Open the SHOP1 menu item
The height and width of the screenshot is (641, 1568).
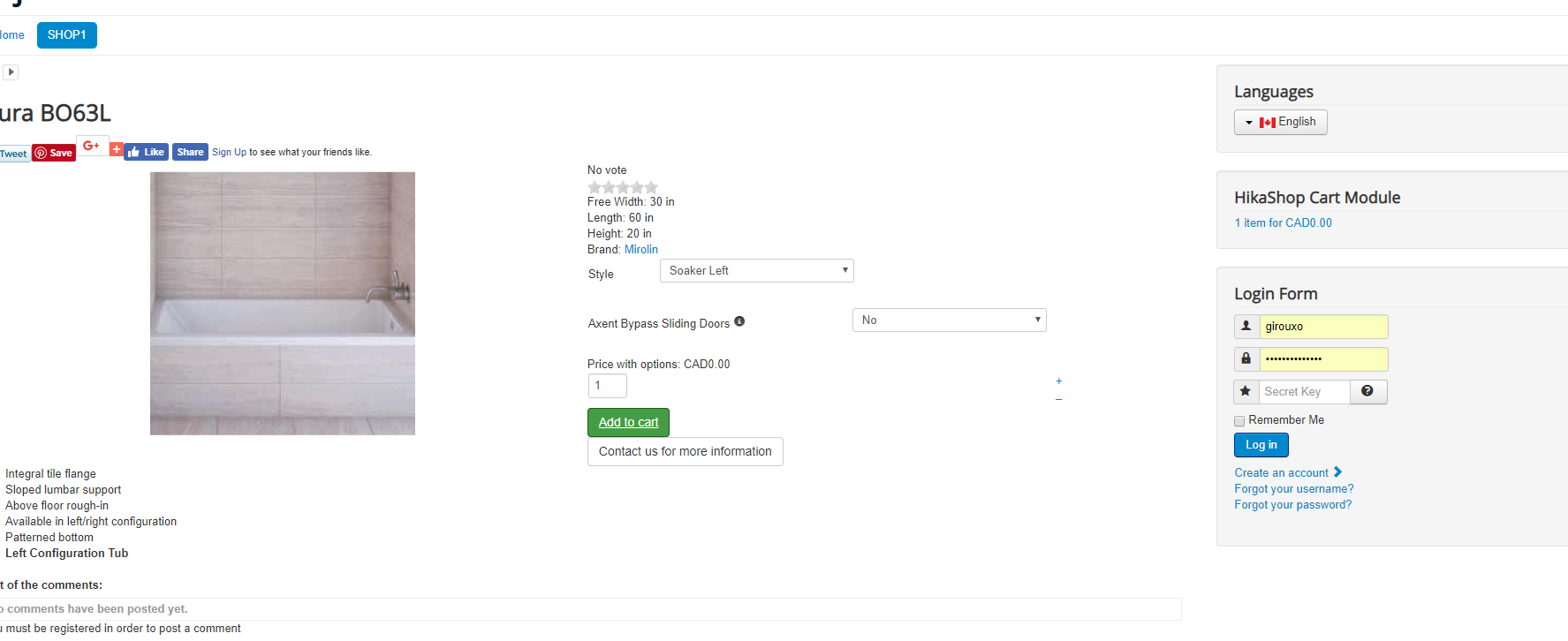tap(67, 35)
